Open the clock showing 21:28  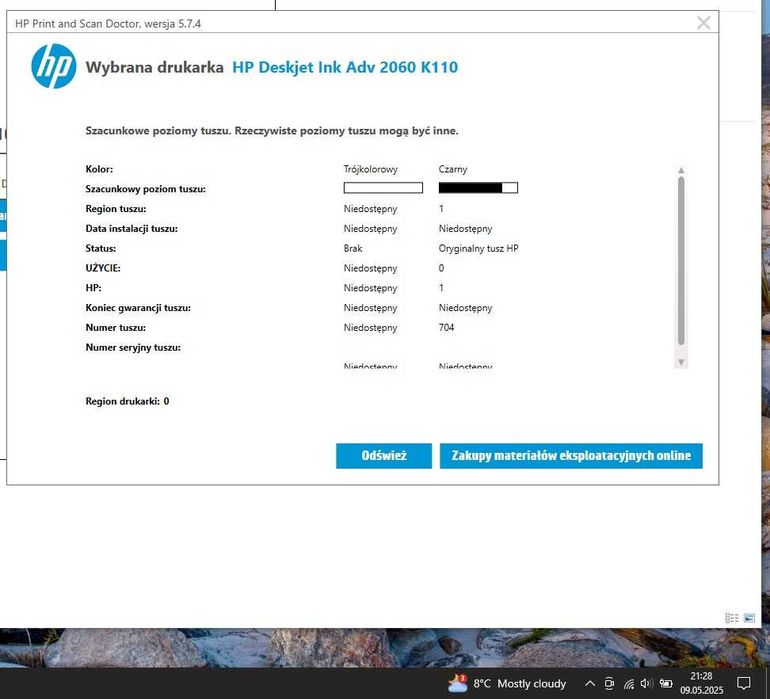701,683
